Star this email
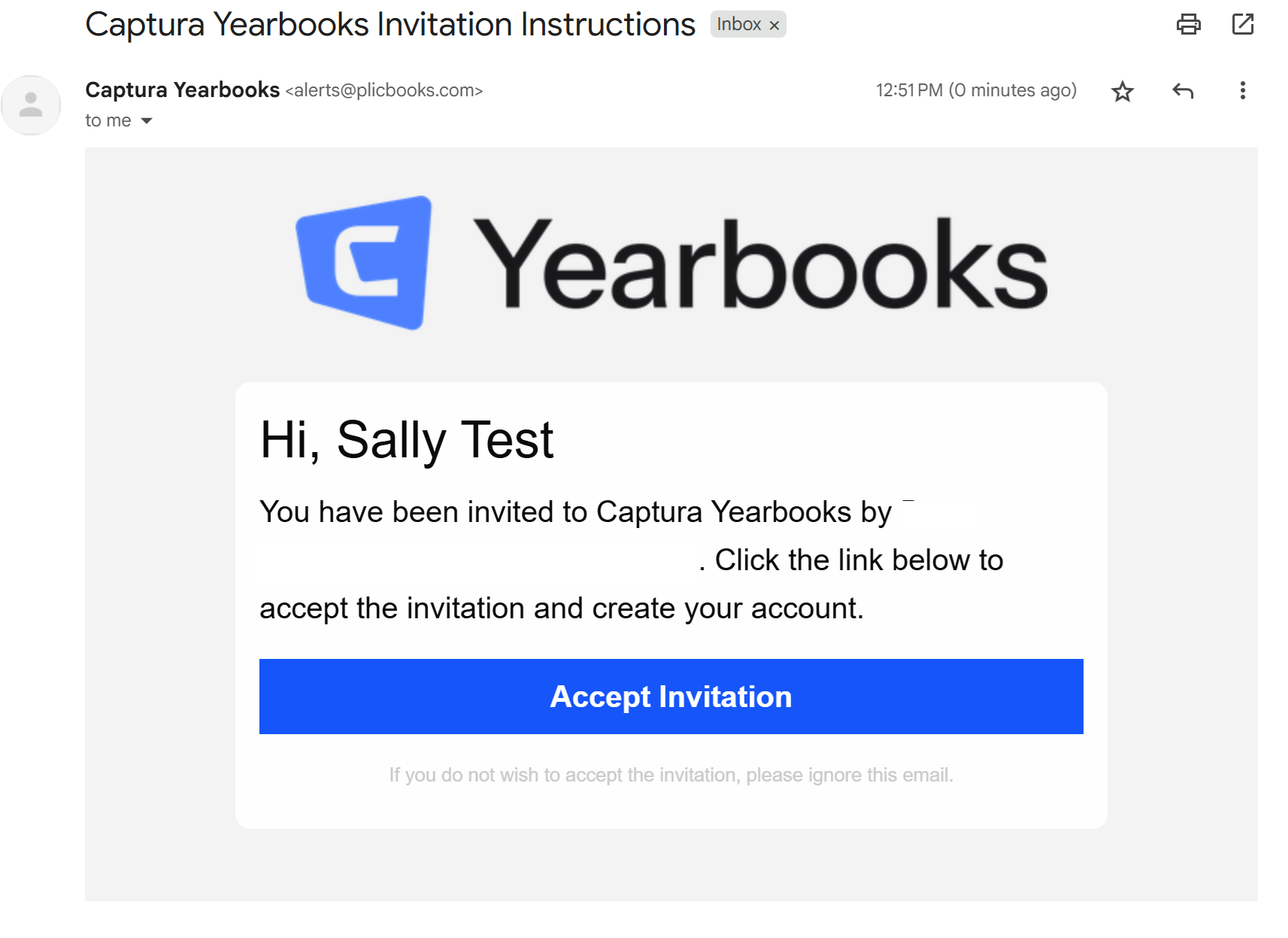Viewport: 1288px width, 938px height. coord(1122,92)
